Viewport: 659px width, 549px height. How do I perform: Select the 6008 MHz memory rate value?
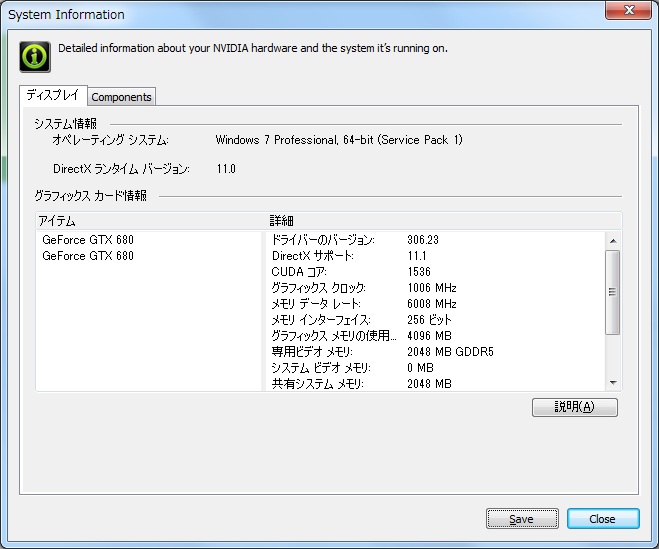point(432,304)
